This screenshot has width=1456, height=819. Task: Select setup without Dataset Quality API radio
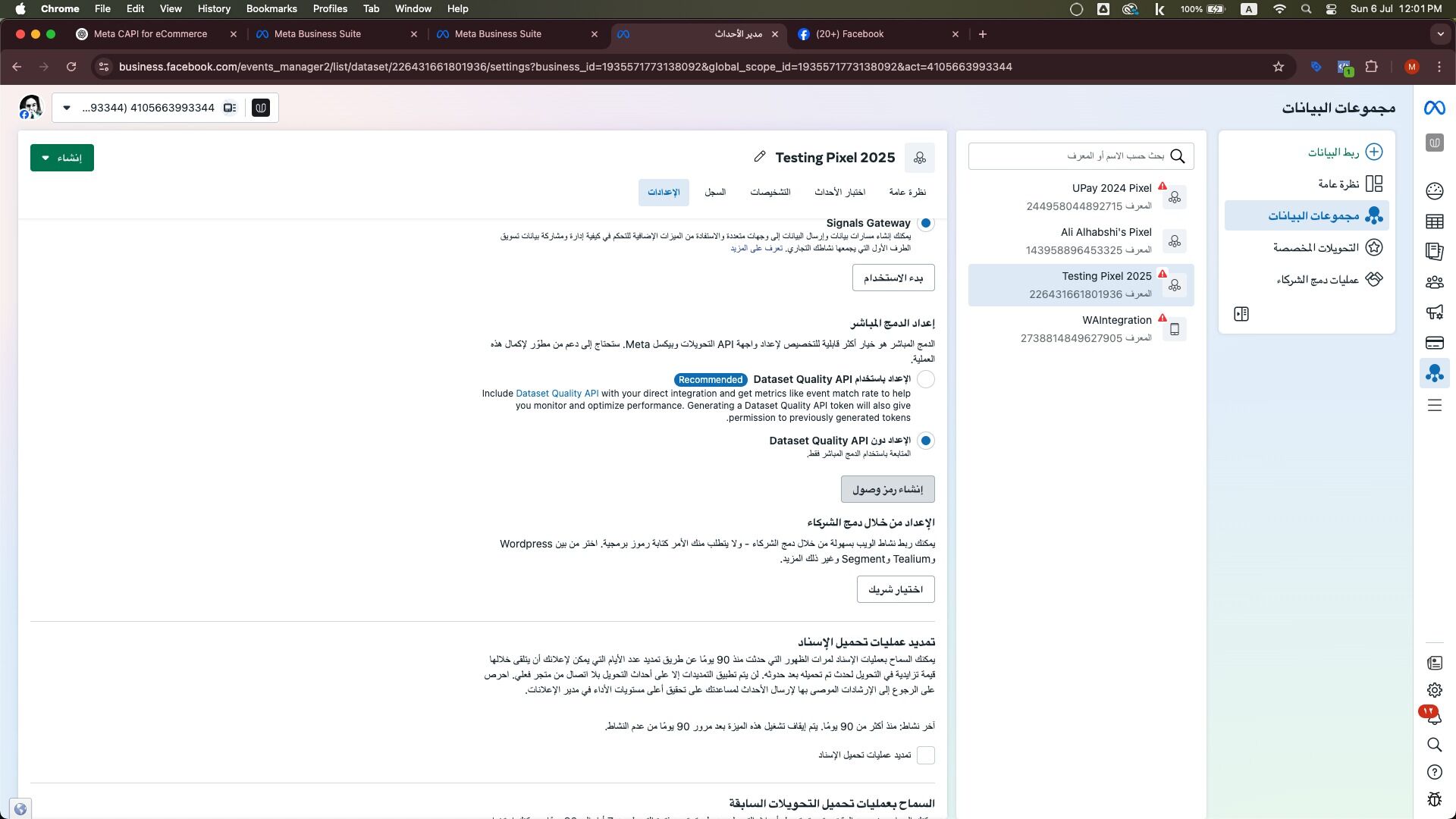925,441
